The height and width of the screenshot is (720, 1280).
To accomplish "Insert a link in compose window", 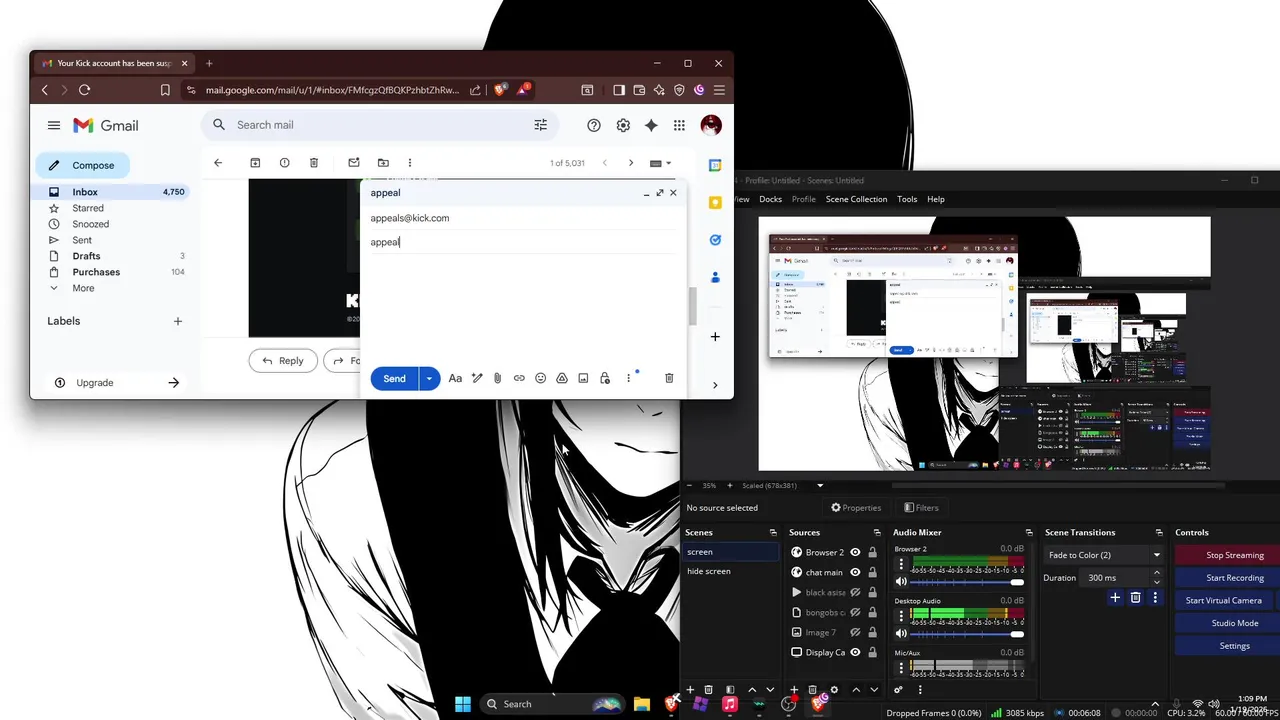I will point(519,378).
